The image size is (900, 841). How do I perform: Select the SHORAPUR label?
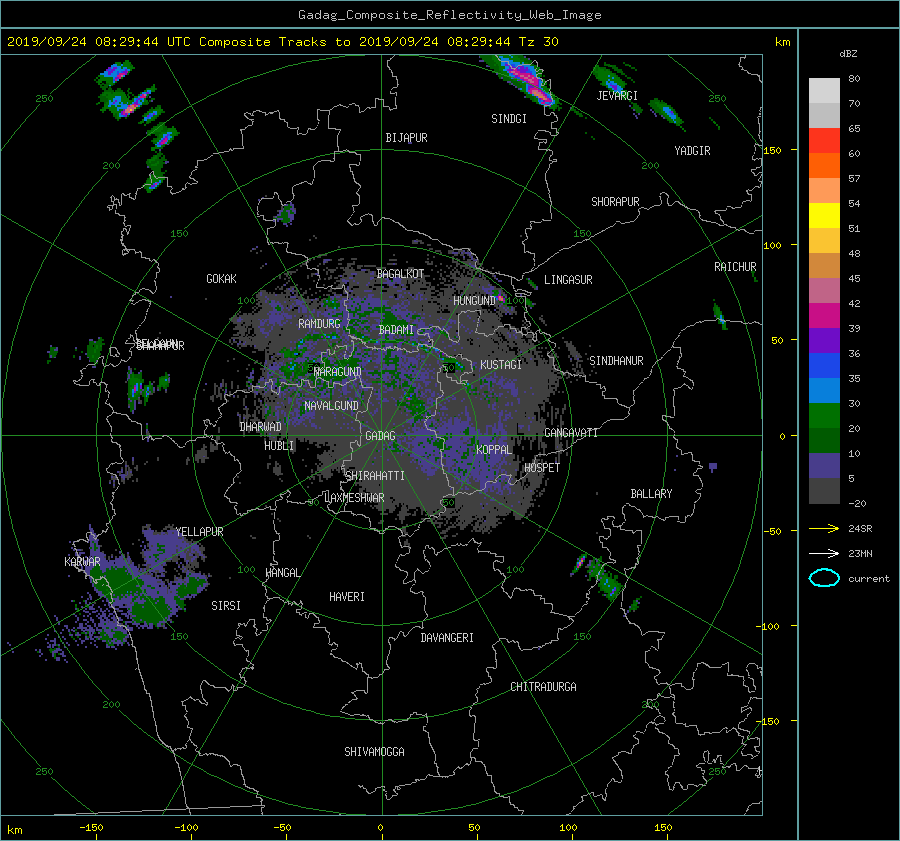pos(615,202)
